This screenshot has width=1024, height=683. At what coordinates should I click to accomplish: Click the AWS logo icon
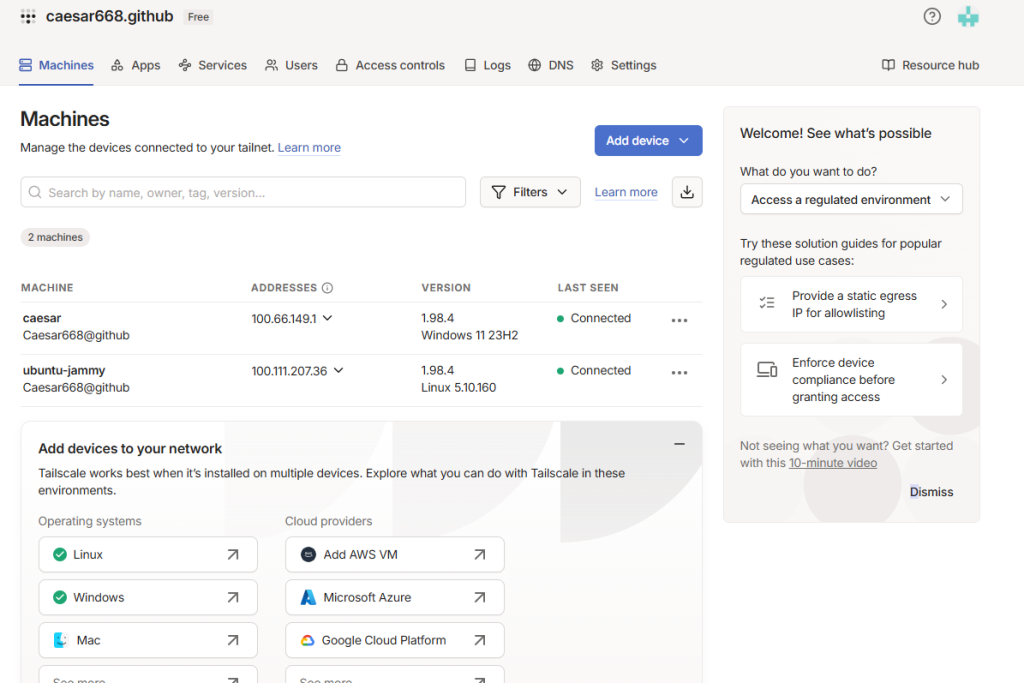308,554
